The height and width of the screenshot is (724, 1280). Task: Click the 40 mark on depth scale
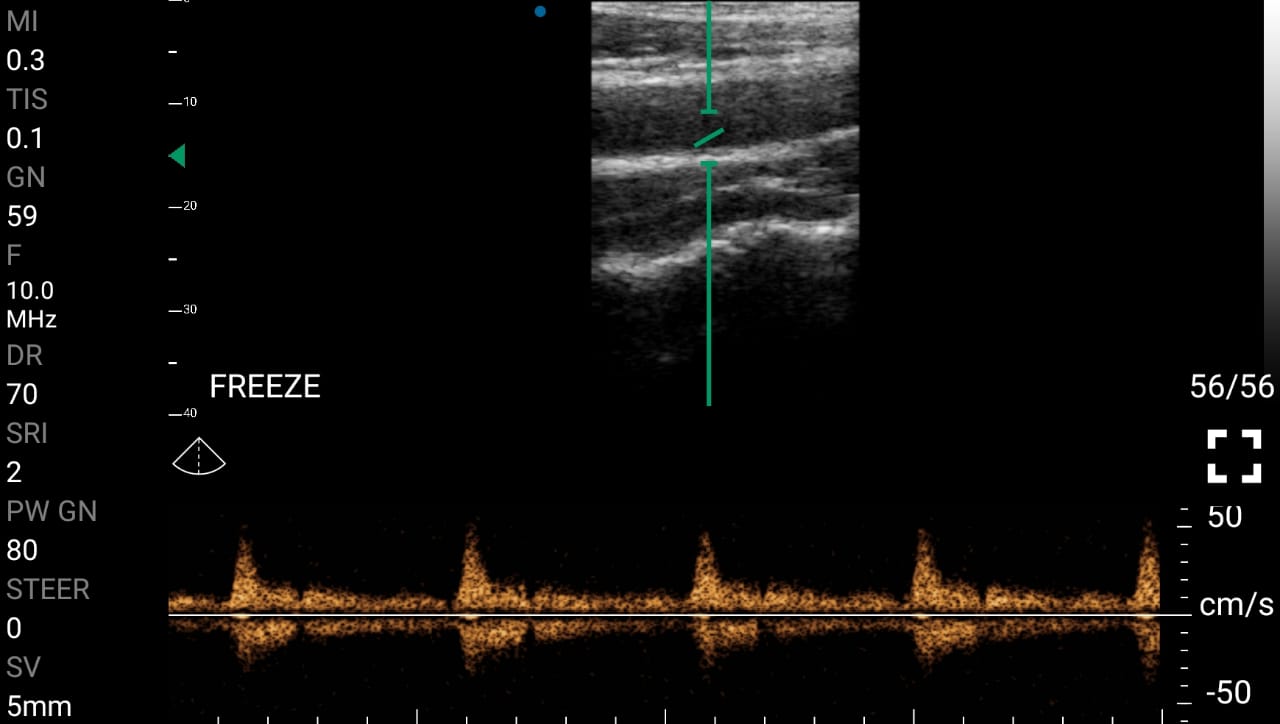189,413
